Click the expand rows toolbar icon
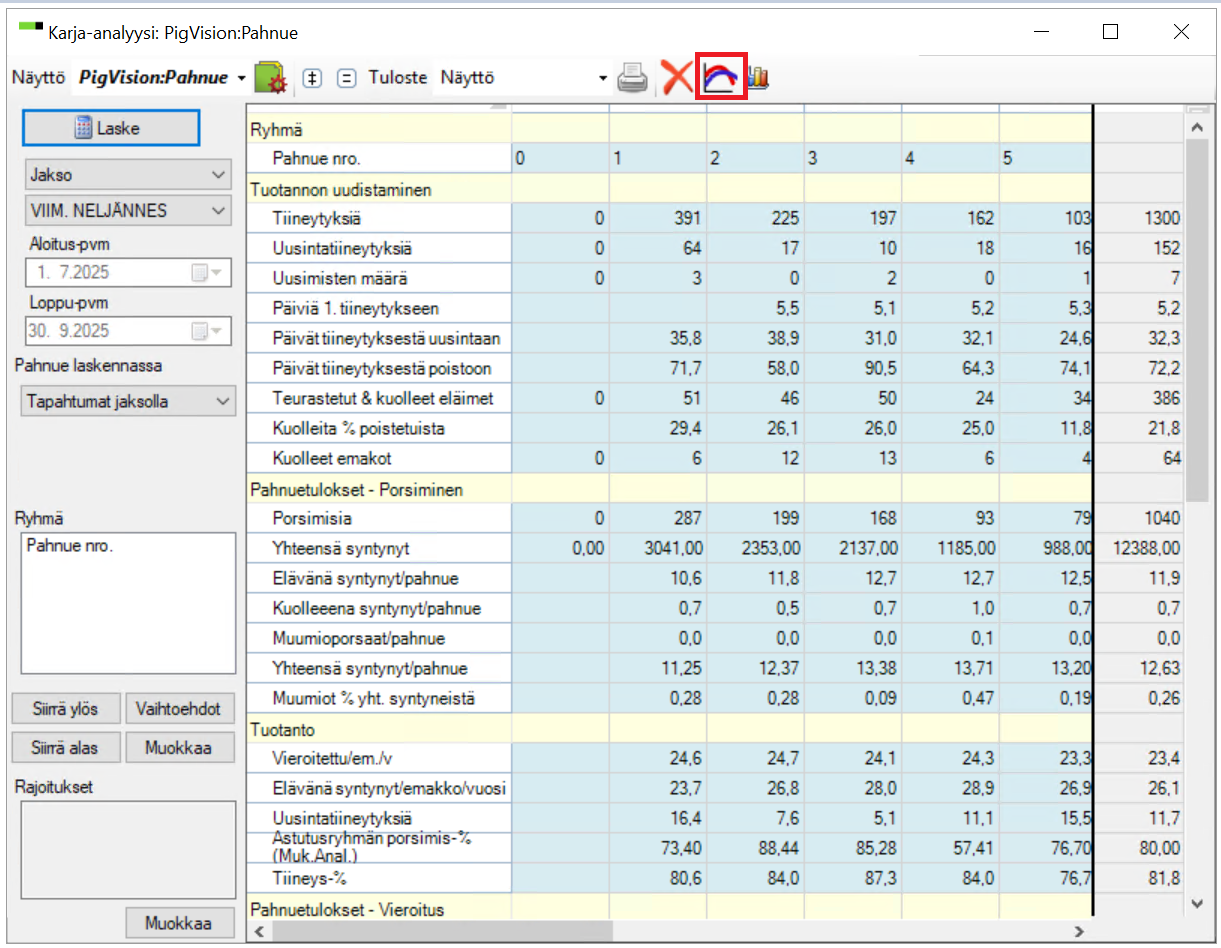 (312, 78)
